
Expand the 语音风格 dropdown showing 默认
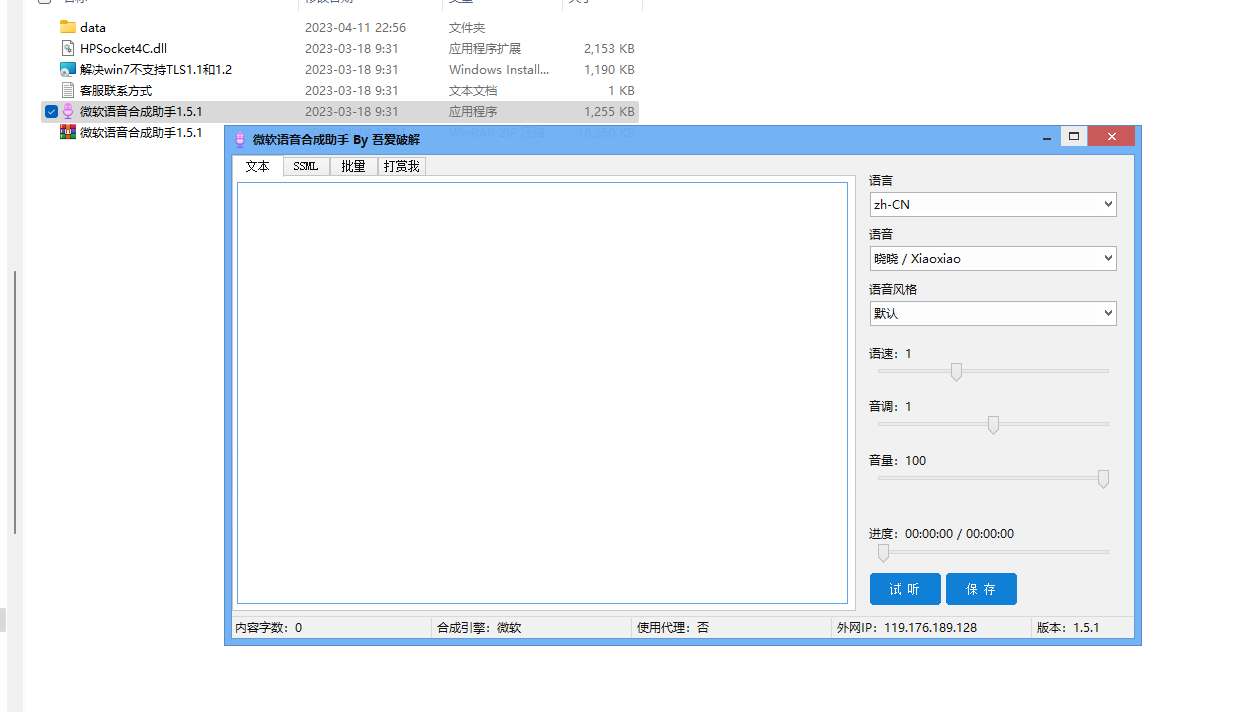click(x=993, y=313)
